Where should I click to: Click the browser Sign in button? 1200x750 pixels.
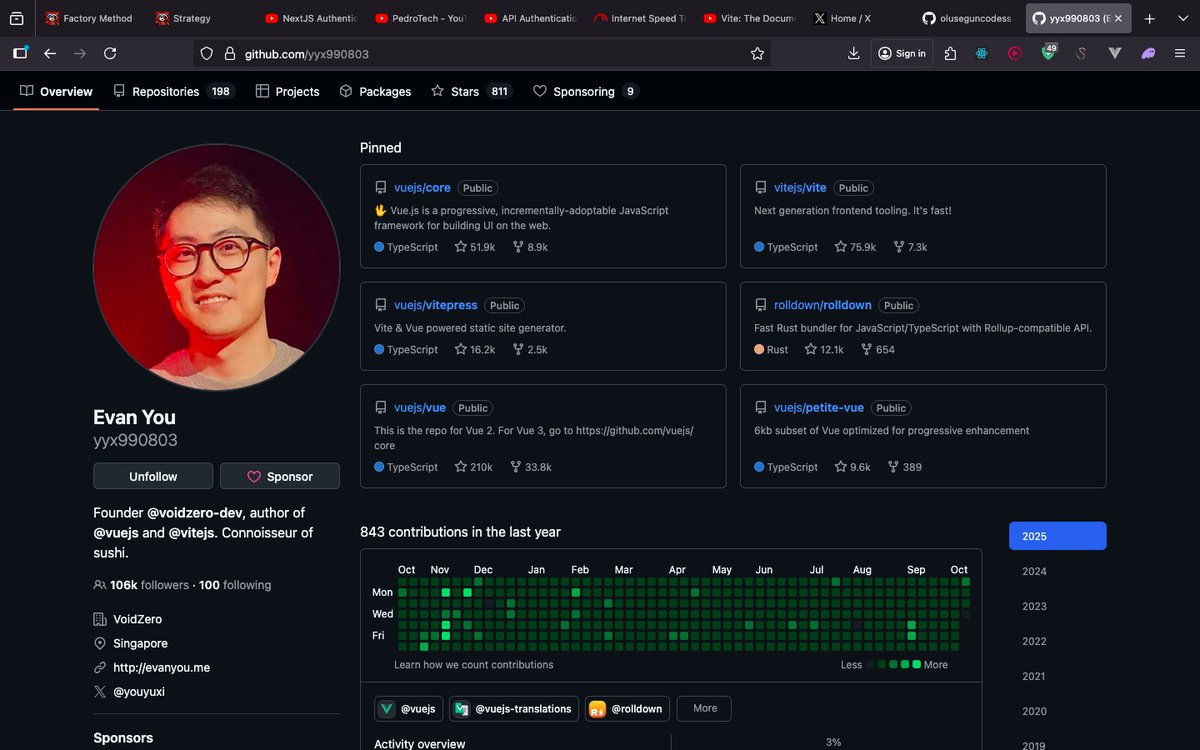tap(901, 54)
